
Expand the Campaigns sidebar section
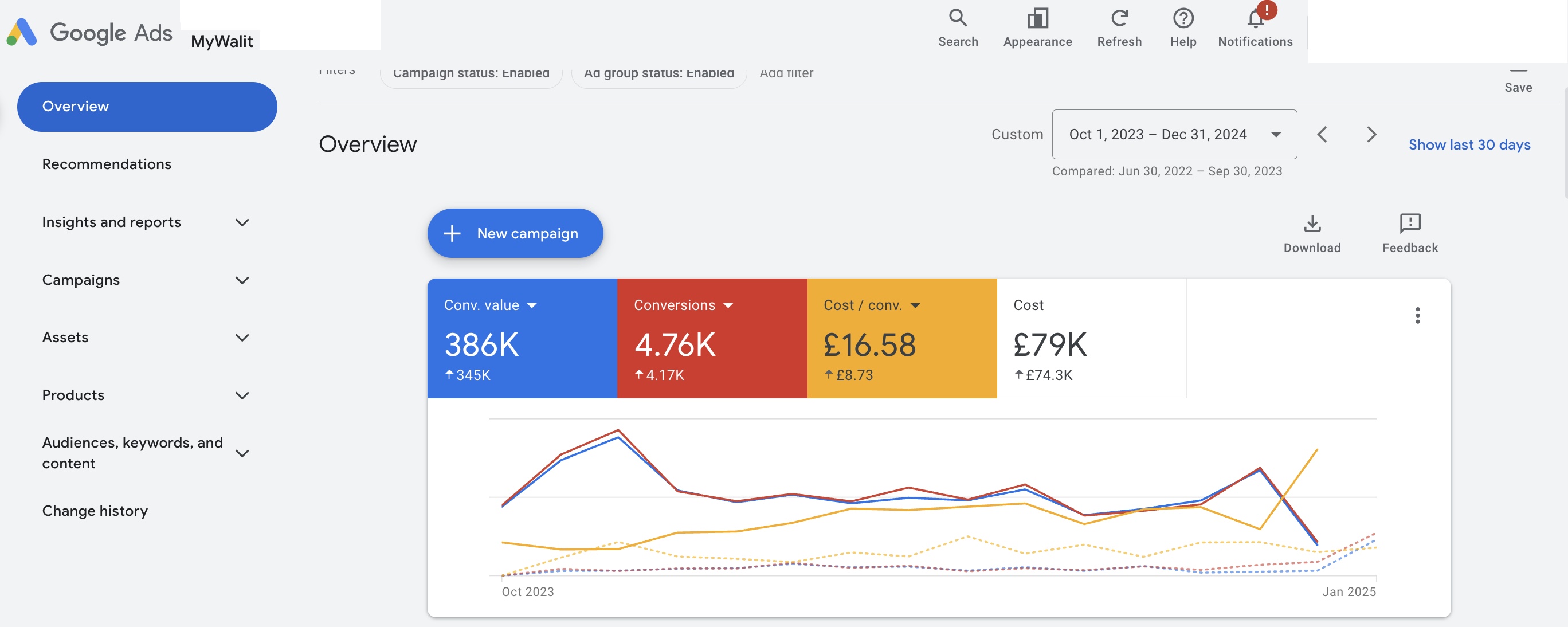242,281
